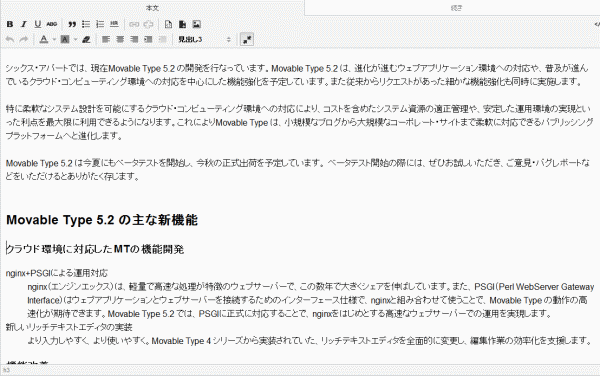Image resolution: width=600 pixels, height=376 pixels.
Task: Insert a horizontal rule (HR)
Action: 114,24
